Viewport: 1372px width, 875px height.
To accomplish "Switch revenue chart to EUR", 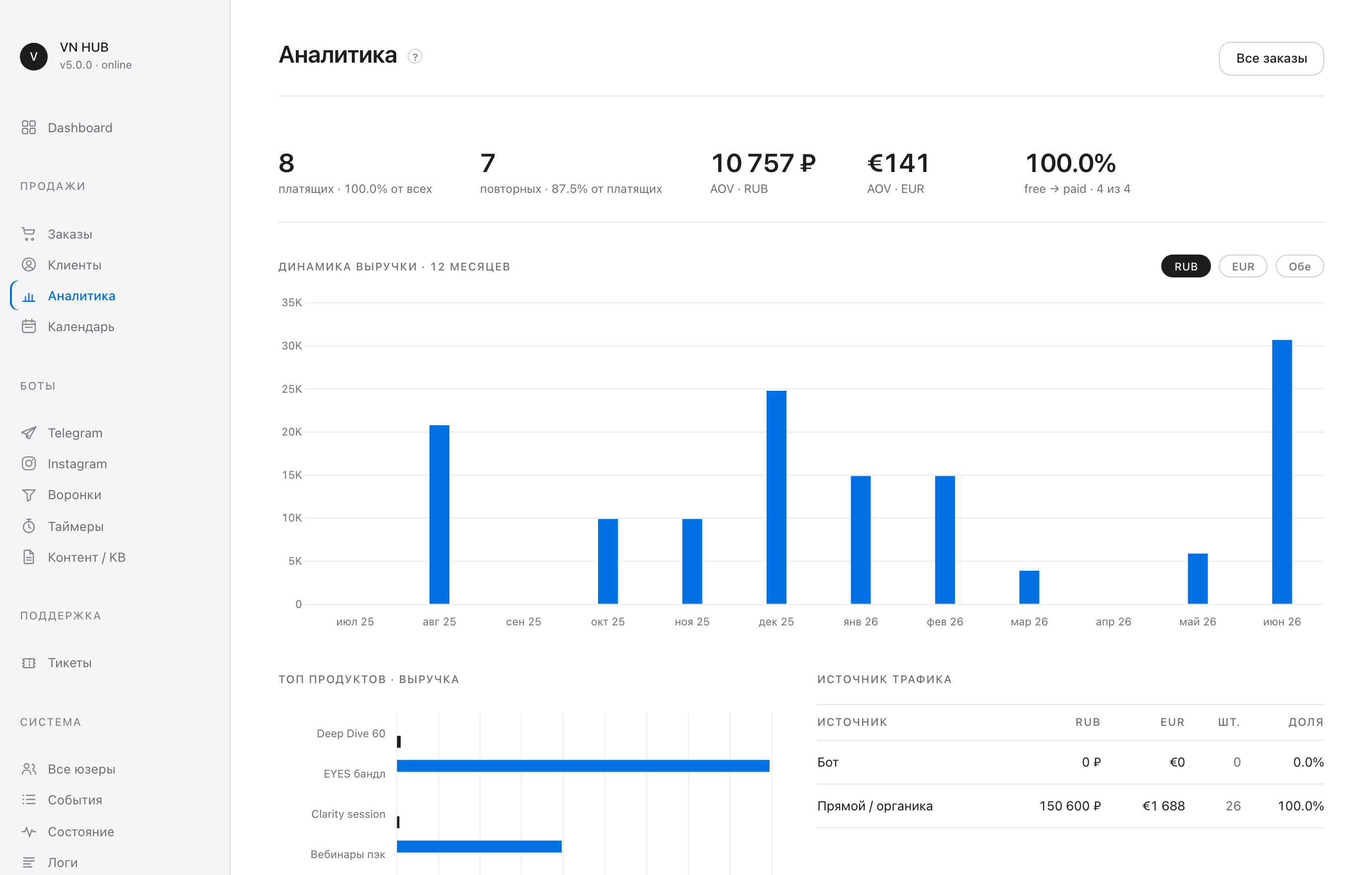I will click(x=1243, y=266).
